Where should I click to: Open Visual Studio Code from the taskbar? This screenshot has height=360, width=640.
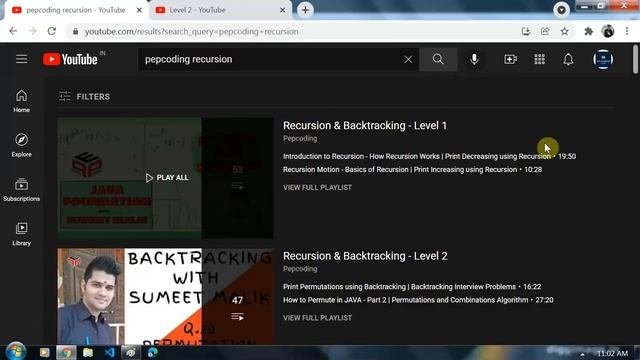(109, 352)
